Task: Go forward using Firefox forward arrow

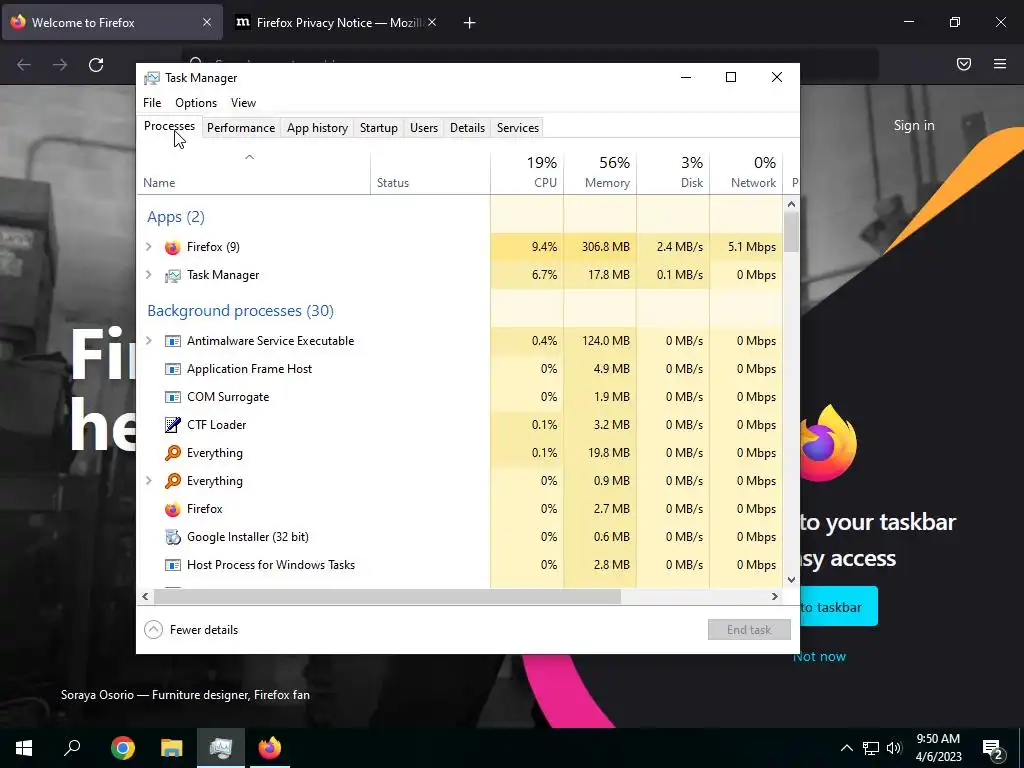Action: (60, 65)
